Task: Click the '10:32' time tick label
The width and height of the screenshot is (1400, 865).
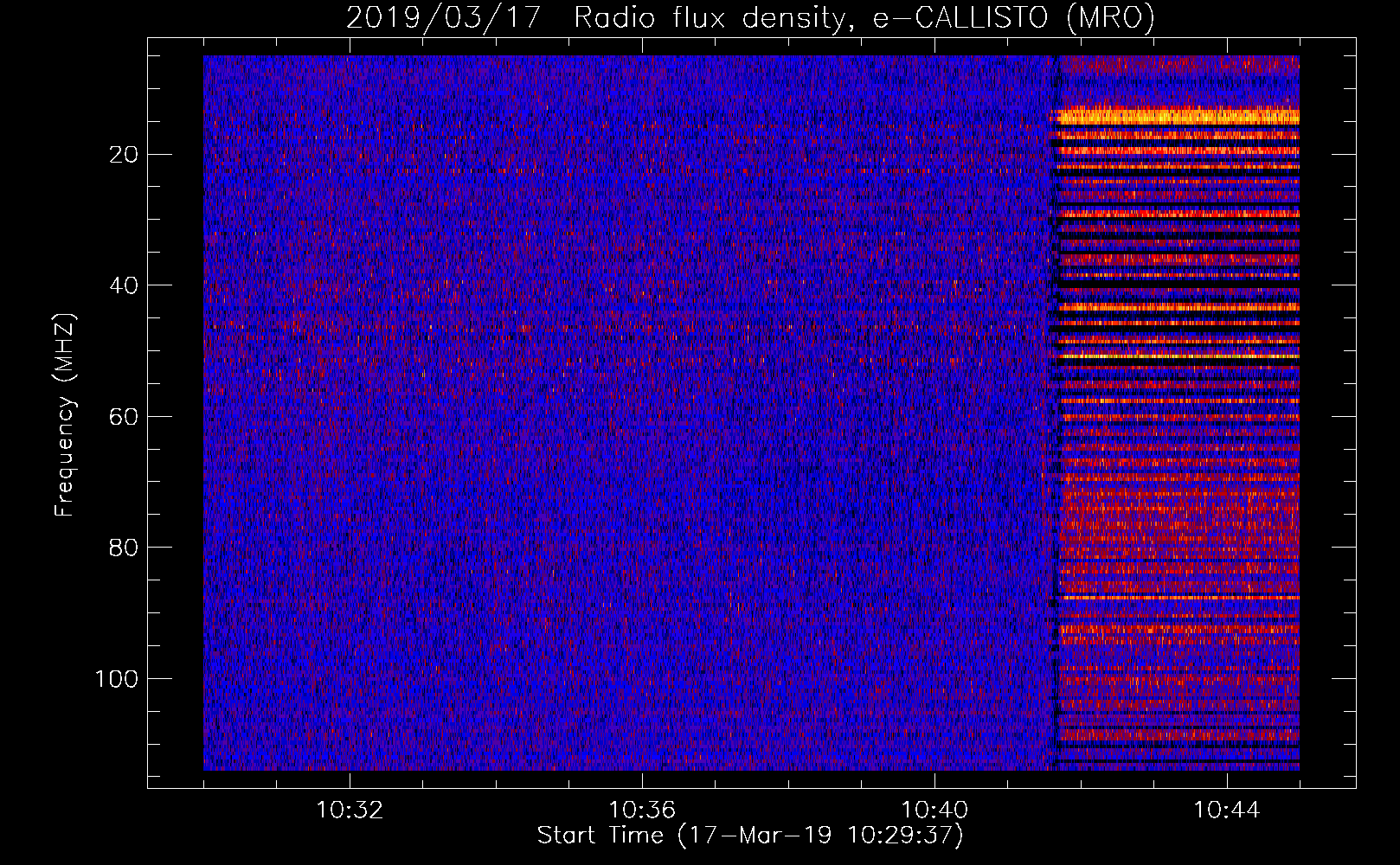Action: pyautogui.click(x=350, y=811)
